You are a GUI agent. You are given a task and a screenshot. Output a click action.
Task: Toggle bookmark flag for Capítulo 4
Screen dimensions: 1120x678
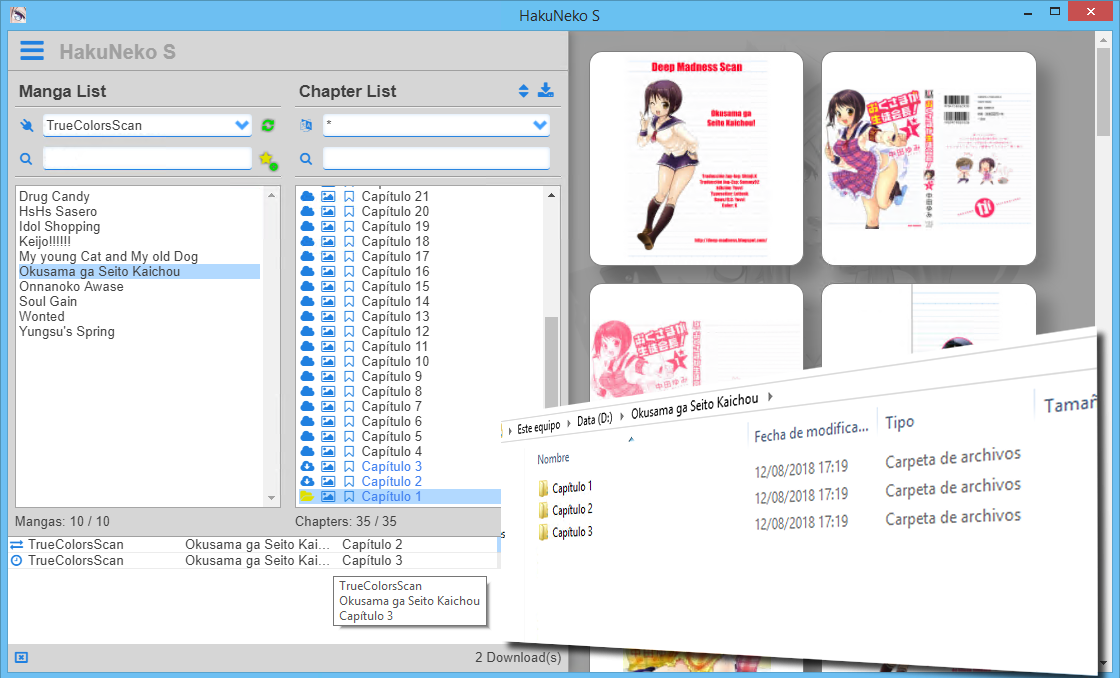tap(349, 452)
